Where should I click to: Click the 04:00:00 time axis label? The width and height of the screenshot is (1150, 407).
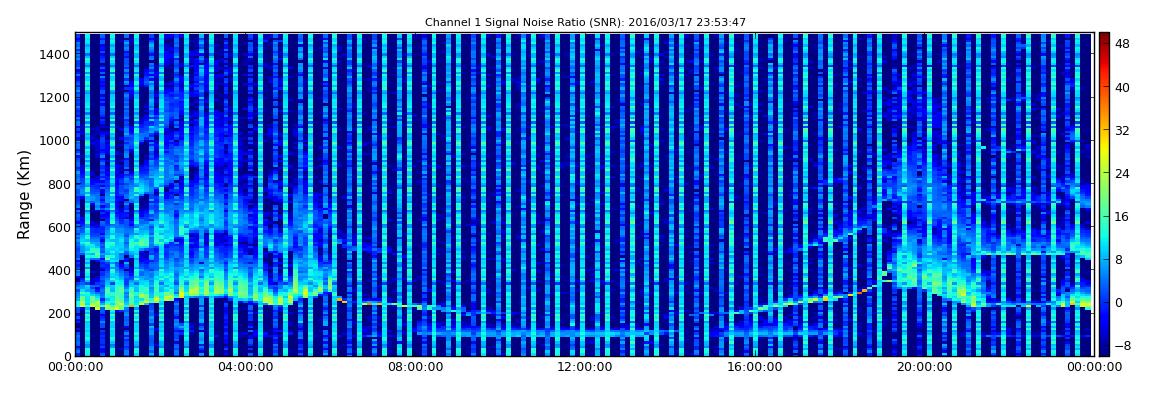[x=244, y=367]
